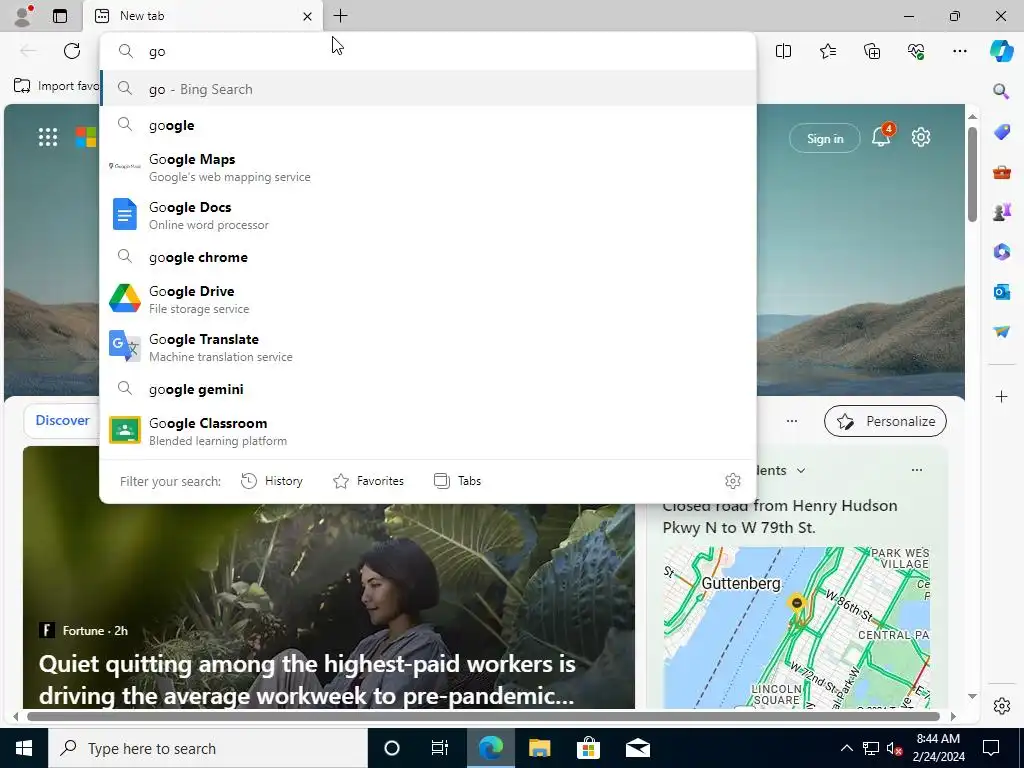1024x768 pixels.
Task: Open the sidebar Search icon
Action: click(x=1001, y=91)
